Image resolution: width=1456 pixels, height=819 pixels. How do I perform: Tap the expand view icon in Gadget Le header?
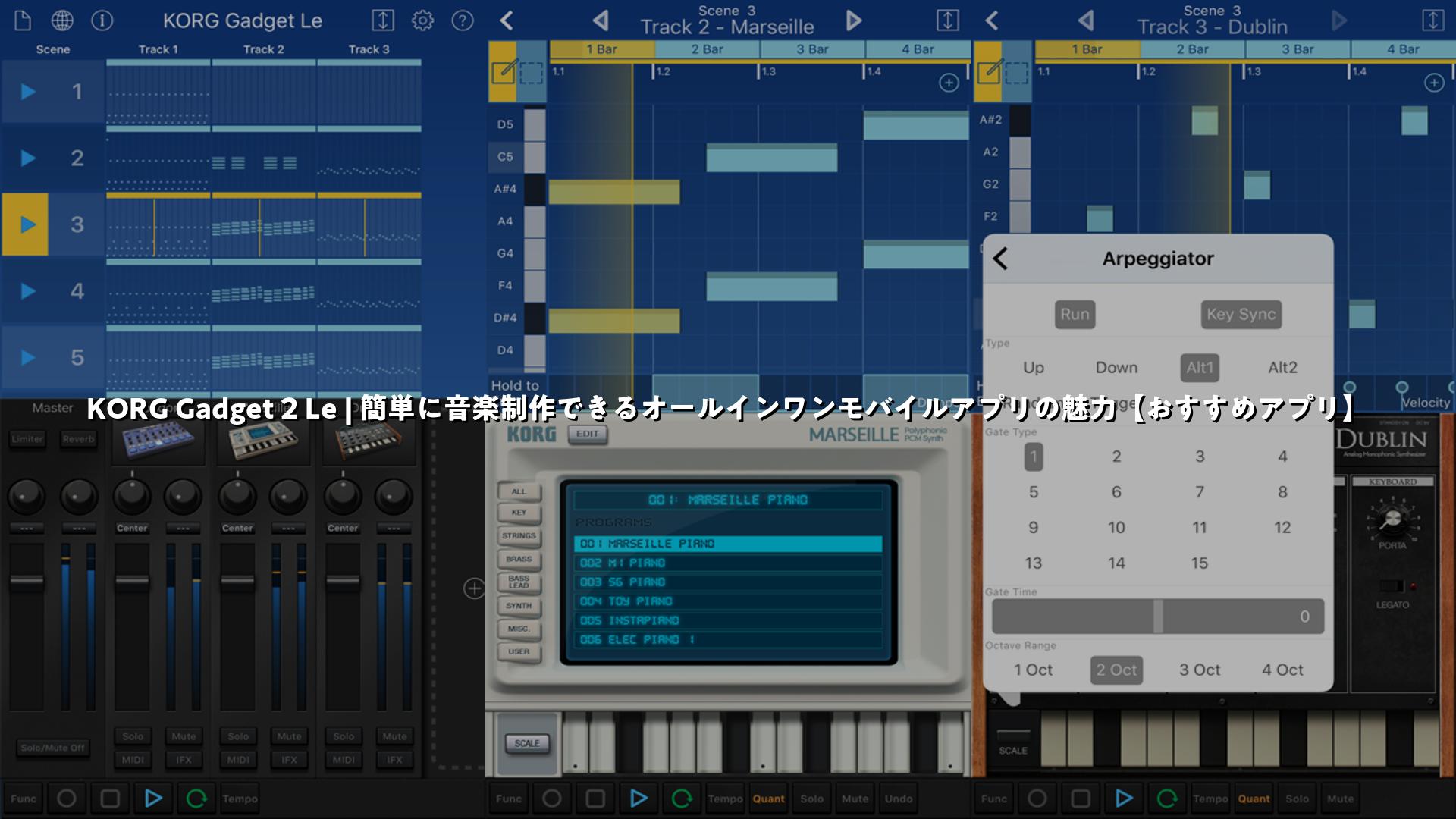click(x=383, y=20)
